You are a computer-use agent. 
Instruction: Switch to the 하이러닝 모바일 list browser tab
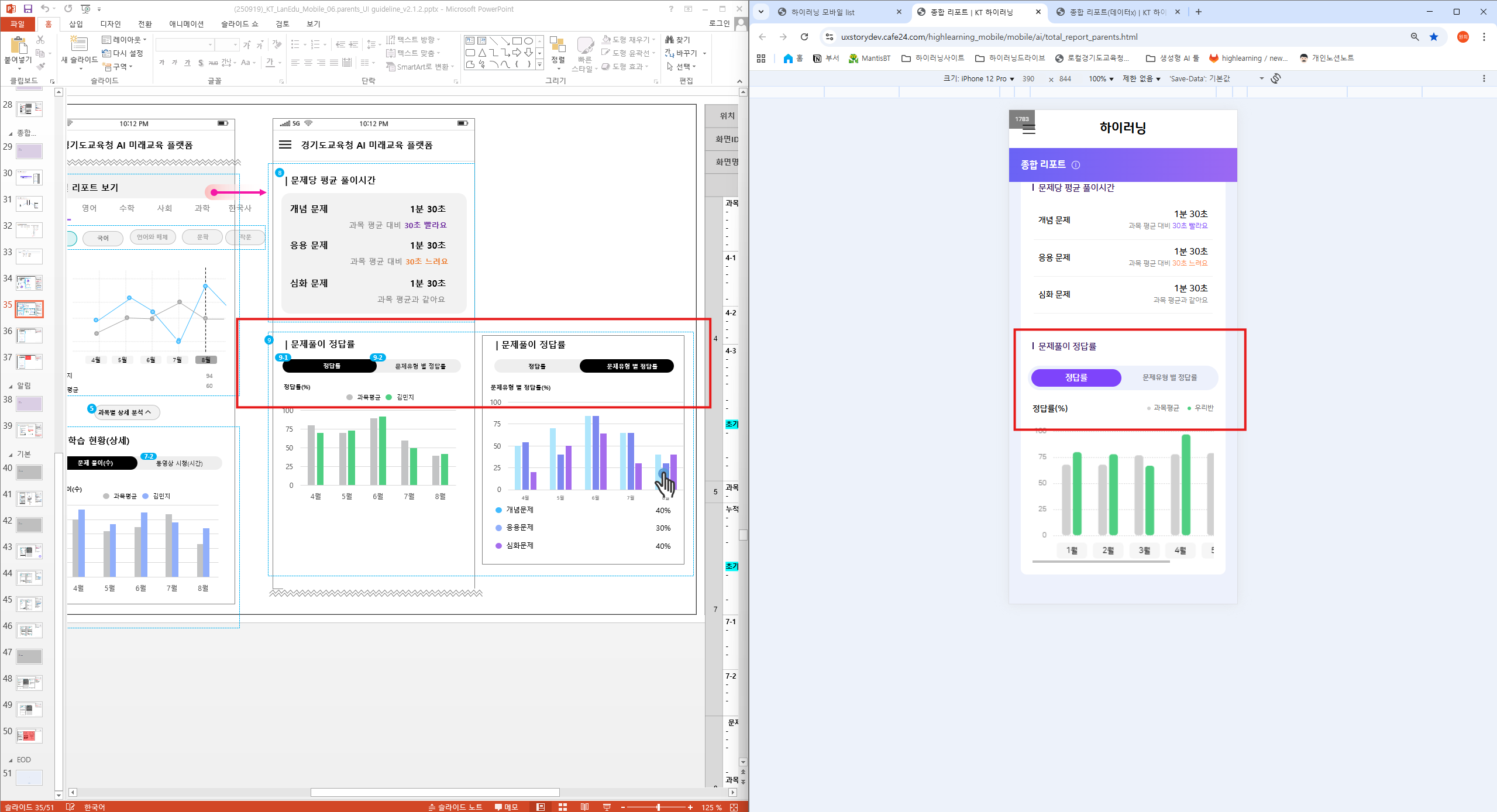pos(823,12)
